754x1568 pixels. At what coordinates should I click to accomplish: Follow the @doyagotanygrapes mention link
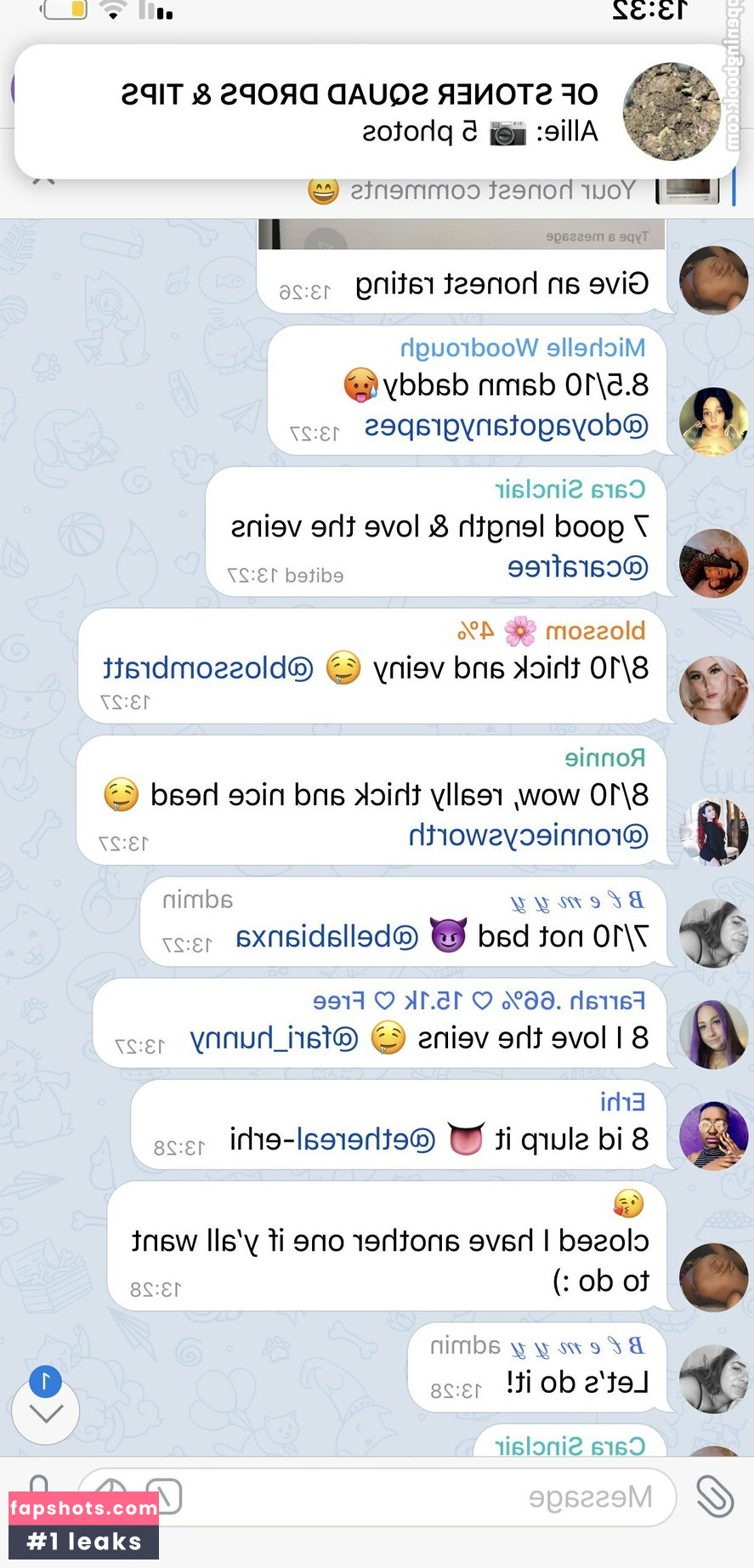(507, 425)
